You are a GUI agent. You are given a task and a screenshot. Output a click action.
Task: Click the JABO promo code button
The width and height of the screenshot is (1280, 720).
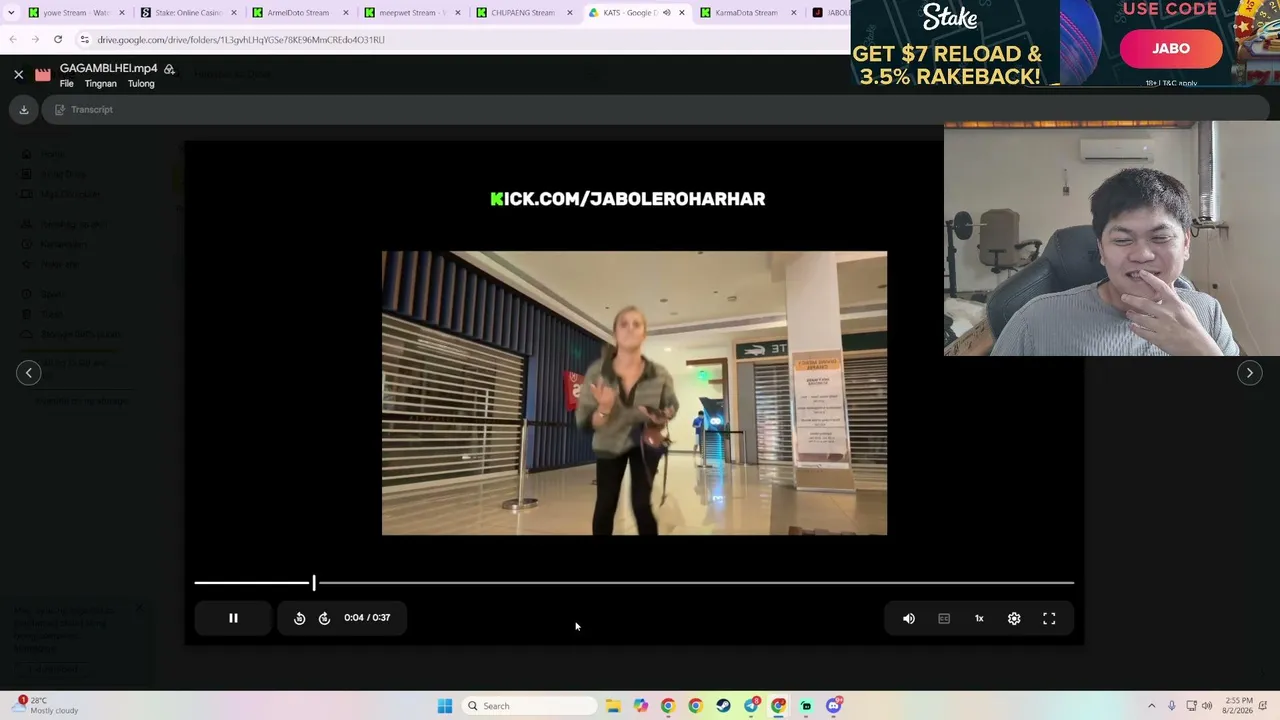(x=1170, y=49)
